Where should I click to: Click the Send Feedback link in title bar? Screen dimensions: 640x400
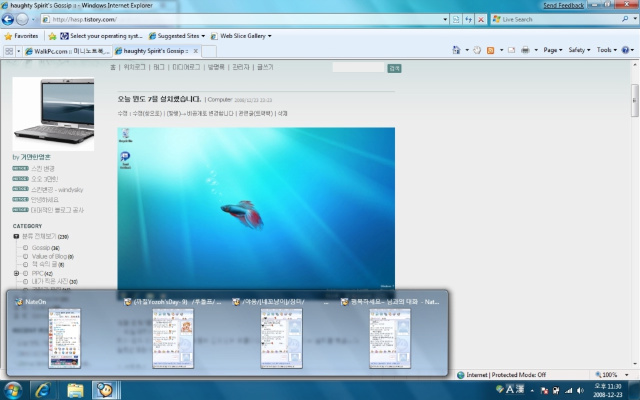tap(563, 5)
